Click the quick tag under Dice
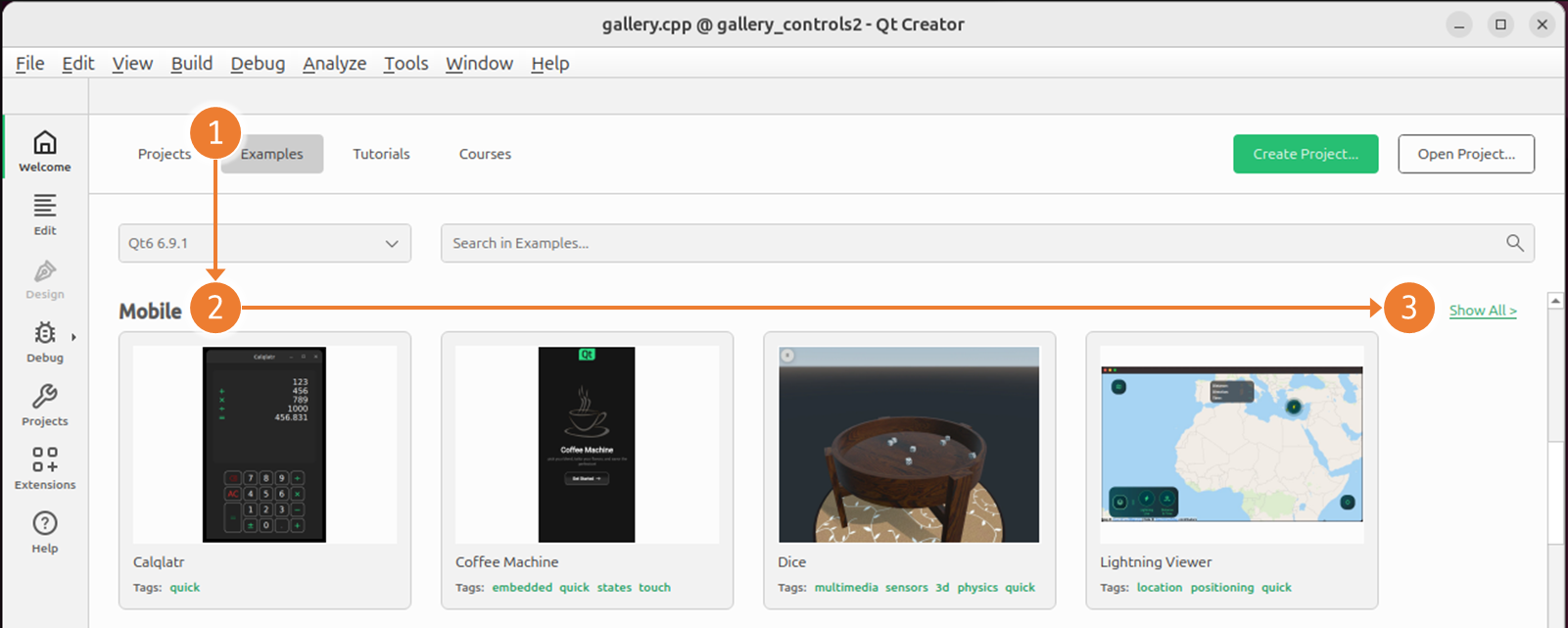The image size is (1568, 628). (x=1020, y=588)
